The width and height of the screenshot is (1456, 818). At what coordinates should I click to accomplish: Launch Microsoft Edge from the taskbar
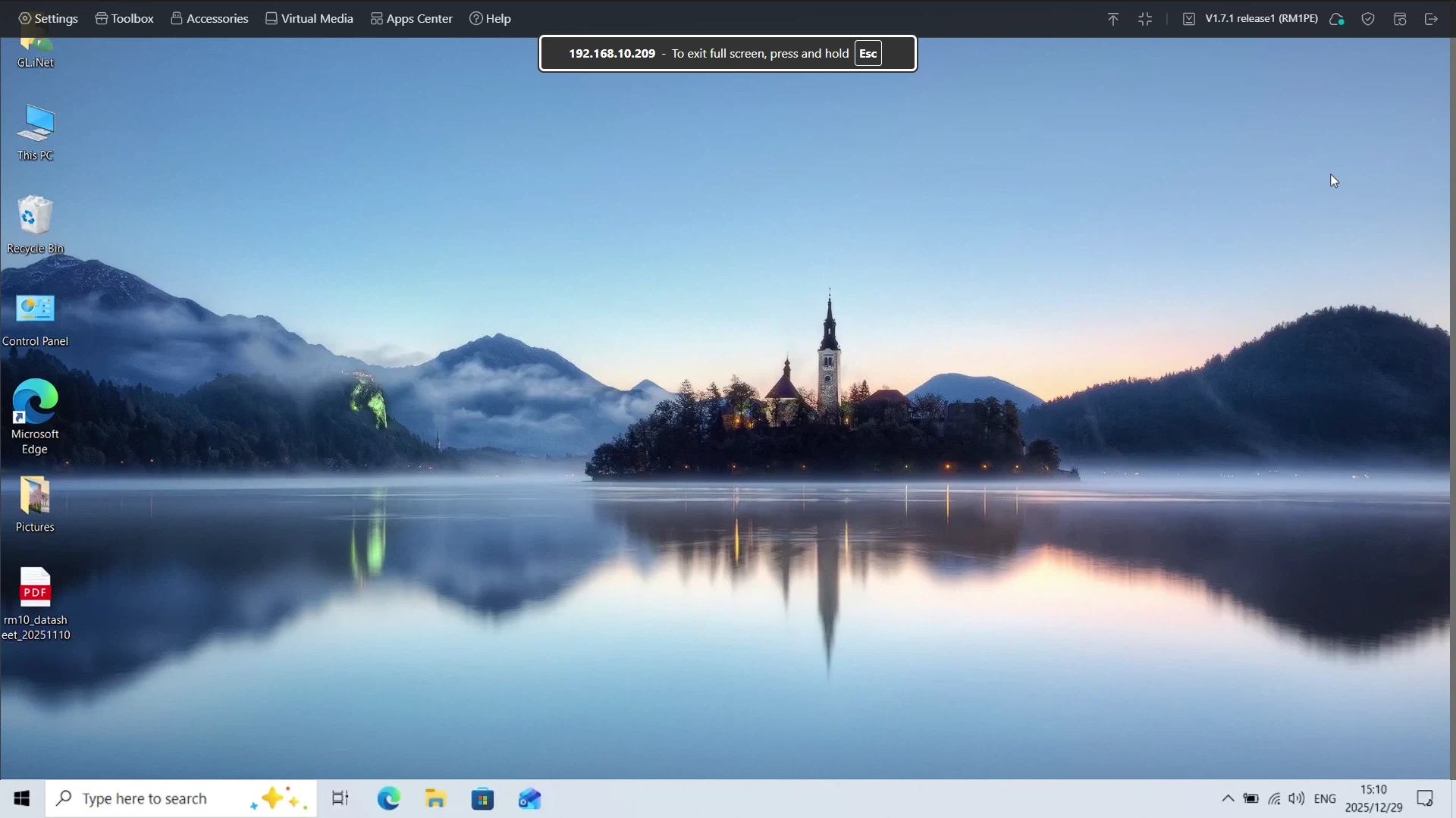pyautogui.click(x=388, y=798)
